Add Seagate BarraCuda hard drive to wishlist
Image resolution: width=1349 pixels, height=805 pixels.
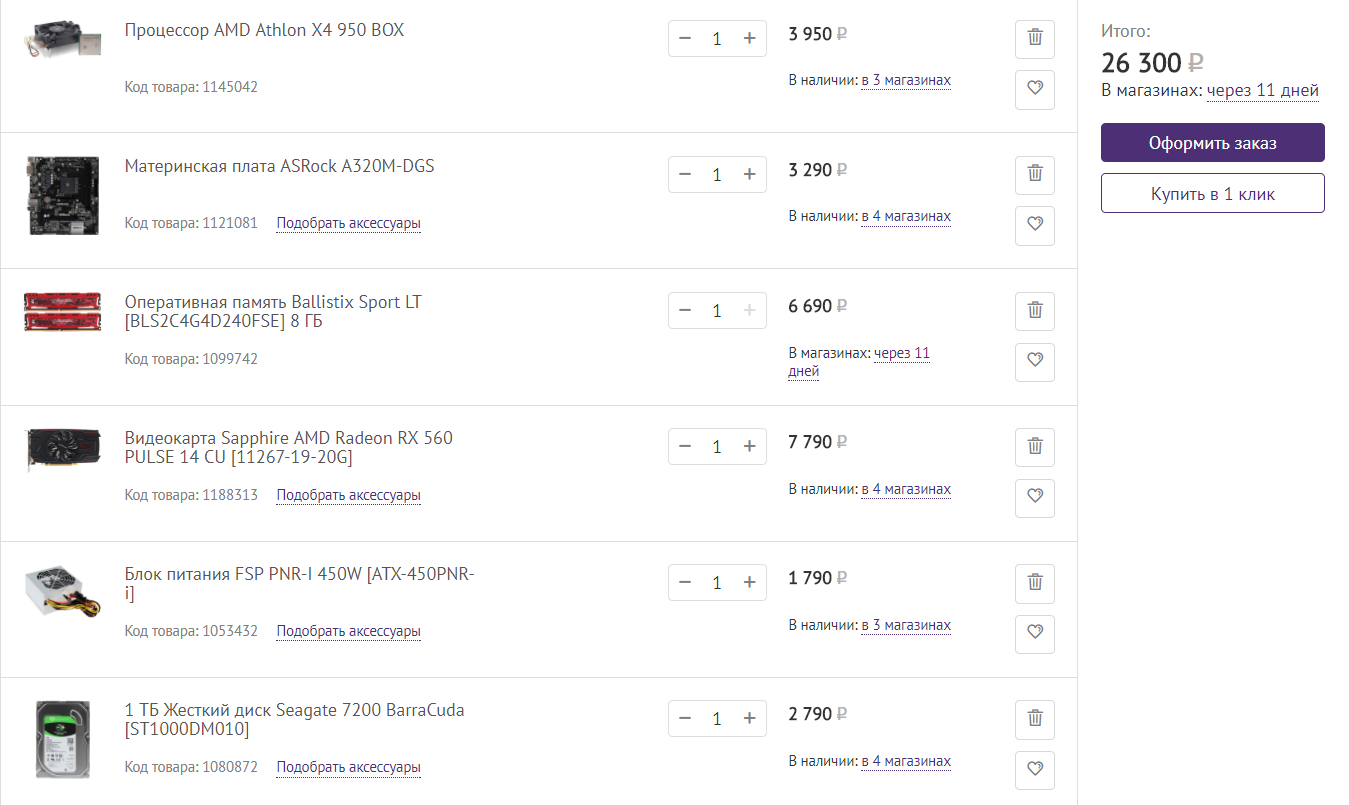tap(1035, 768)
